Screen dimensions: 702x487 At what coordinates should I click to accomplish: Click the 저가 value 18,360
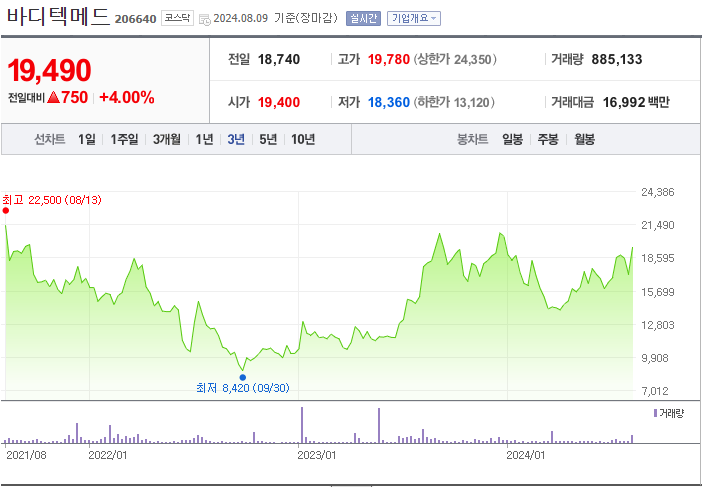pos(389,103)
